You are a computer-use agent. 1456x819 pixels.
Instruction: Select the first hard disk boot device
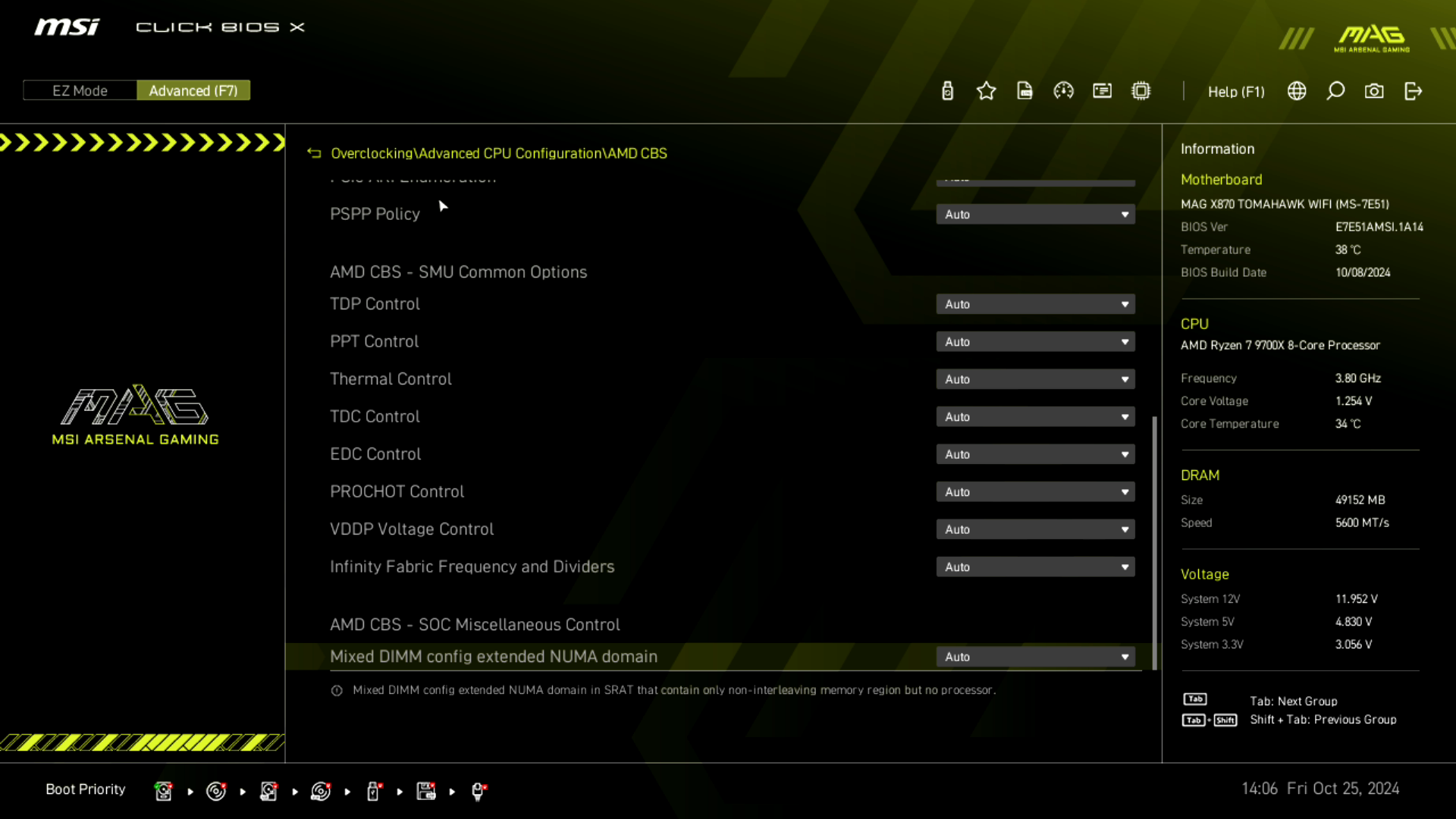[x=163, y=791]
